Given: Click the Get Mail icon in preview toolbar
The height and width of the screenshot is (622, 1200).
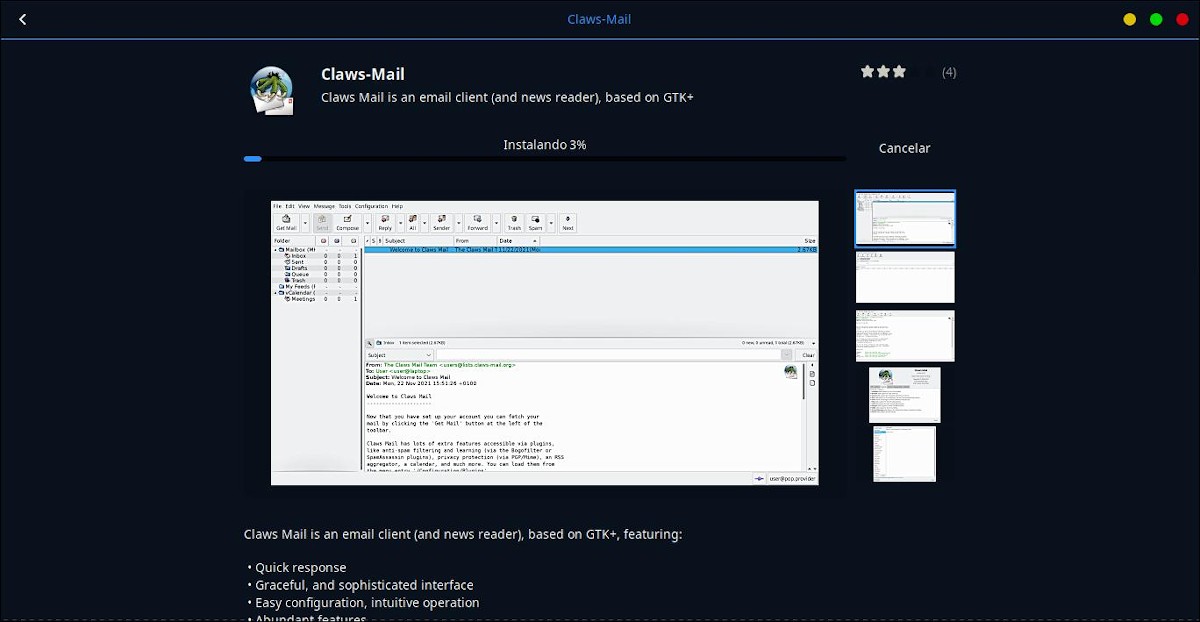Looking at the screenshot, I should [x=285, y=221].
